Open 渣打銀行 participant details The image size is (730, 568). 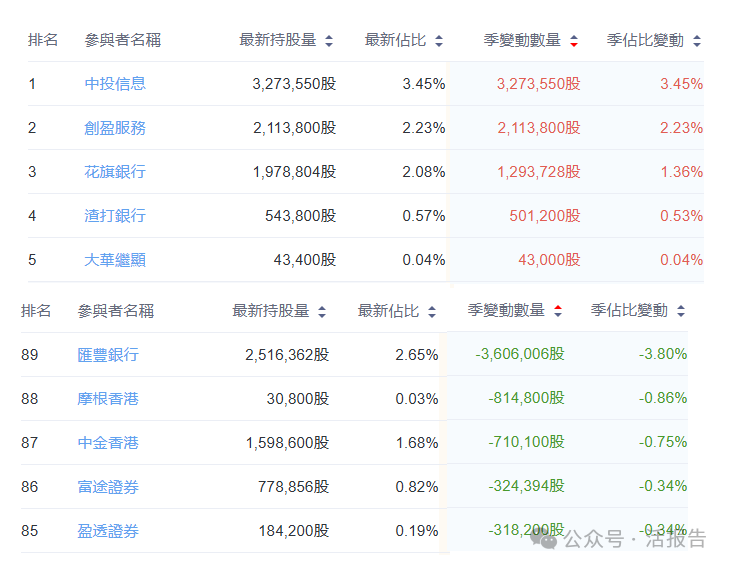point(115,216)
